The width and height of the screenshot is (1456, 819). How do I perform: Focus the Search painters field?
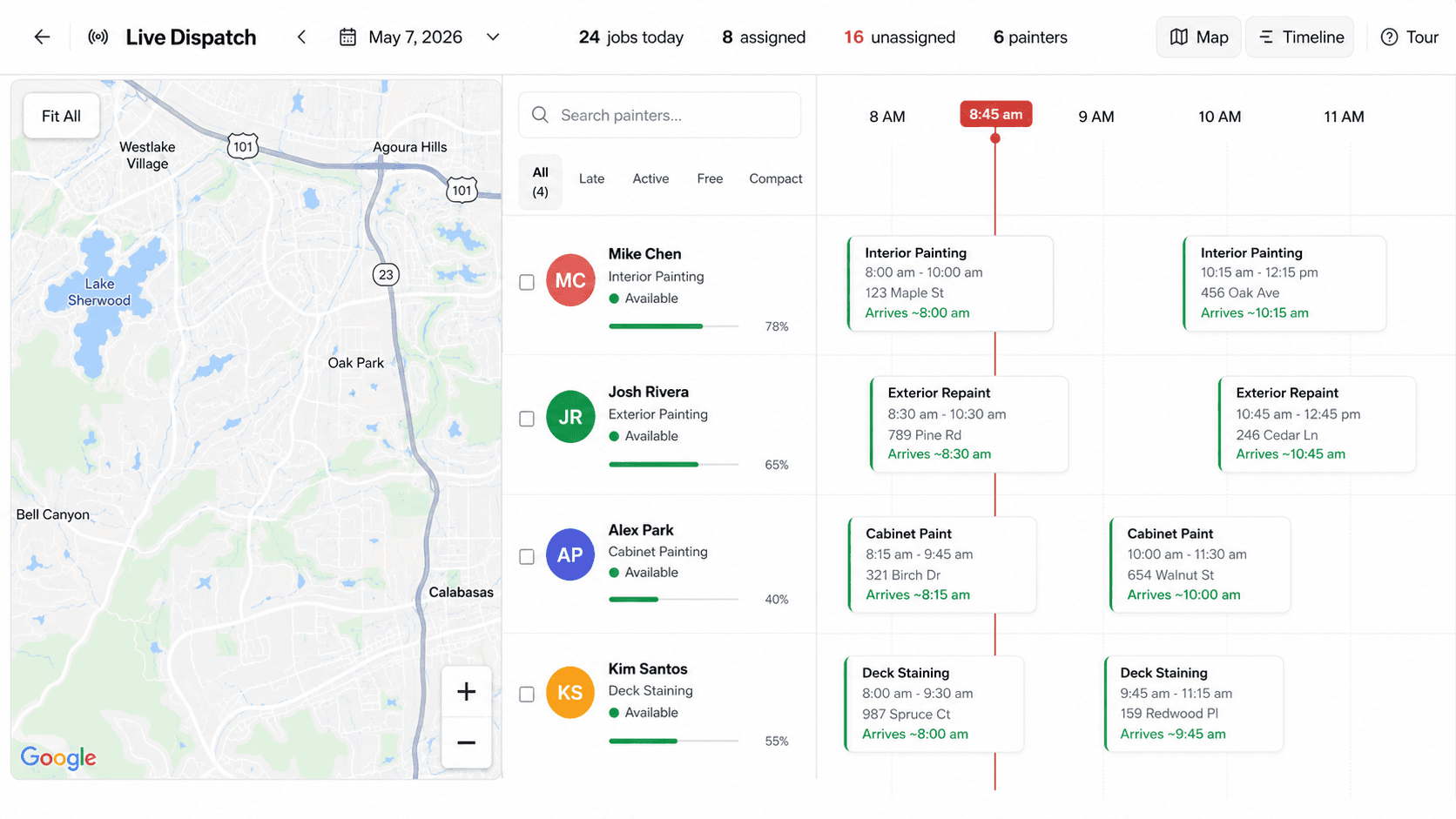659,115
